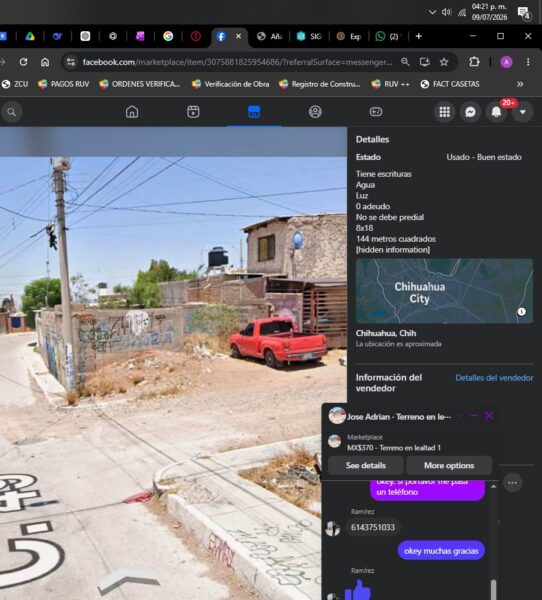542x600 pixels.
Task: Open the PAGOS RUV bookmark
Action: coord(64,84)
